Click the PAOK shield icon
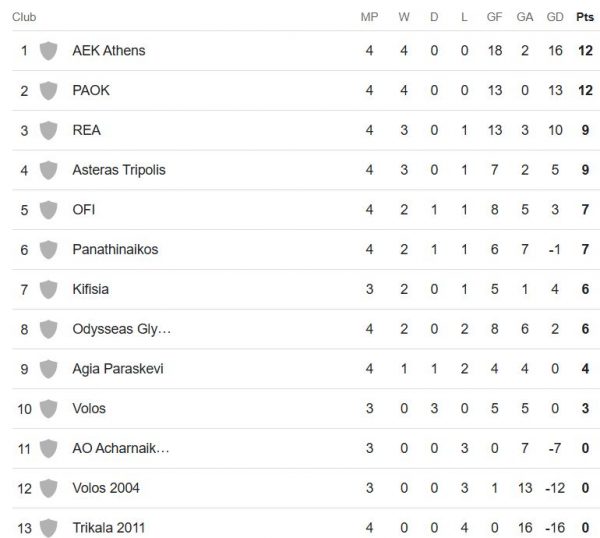600x538 pixels. (x=47, y=90)
